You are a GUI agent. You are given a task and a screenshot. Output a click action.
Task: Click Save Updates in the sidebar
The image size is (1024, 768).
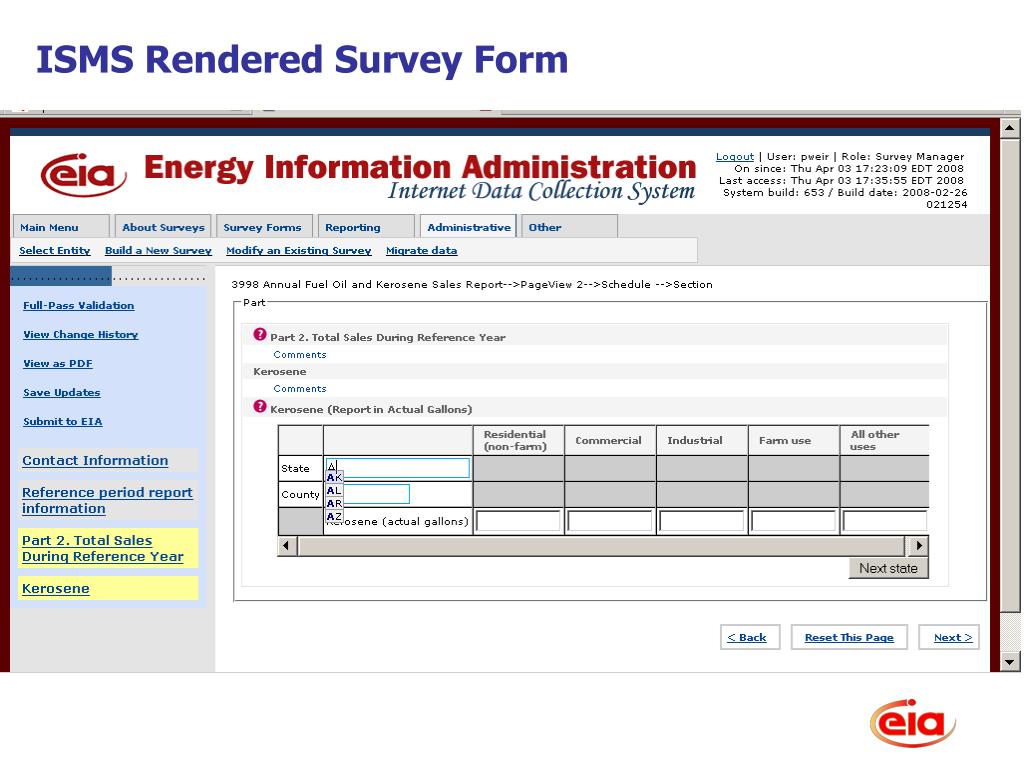pos(61,392)
